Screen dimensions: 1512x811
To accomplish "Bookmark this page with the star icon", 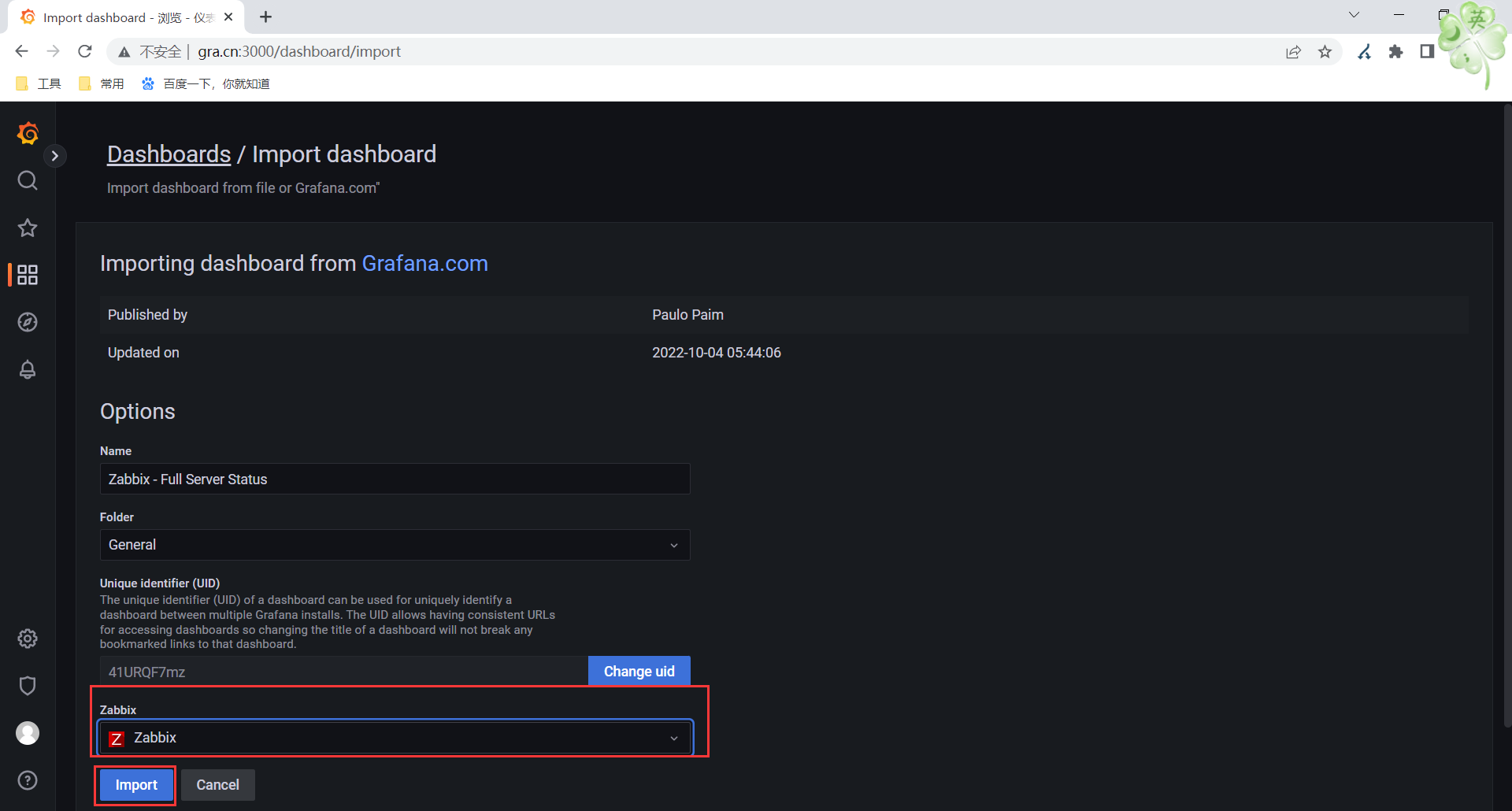I will coord(1325,52).
